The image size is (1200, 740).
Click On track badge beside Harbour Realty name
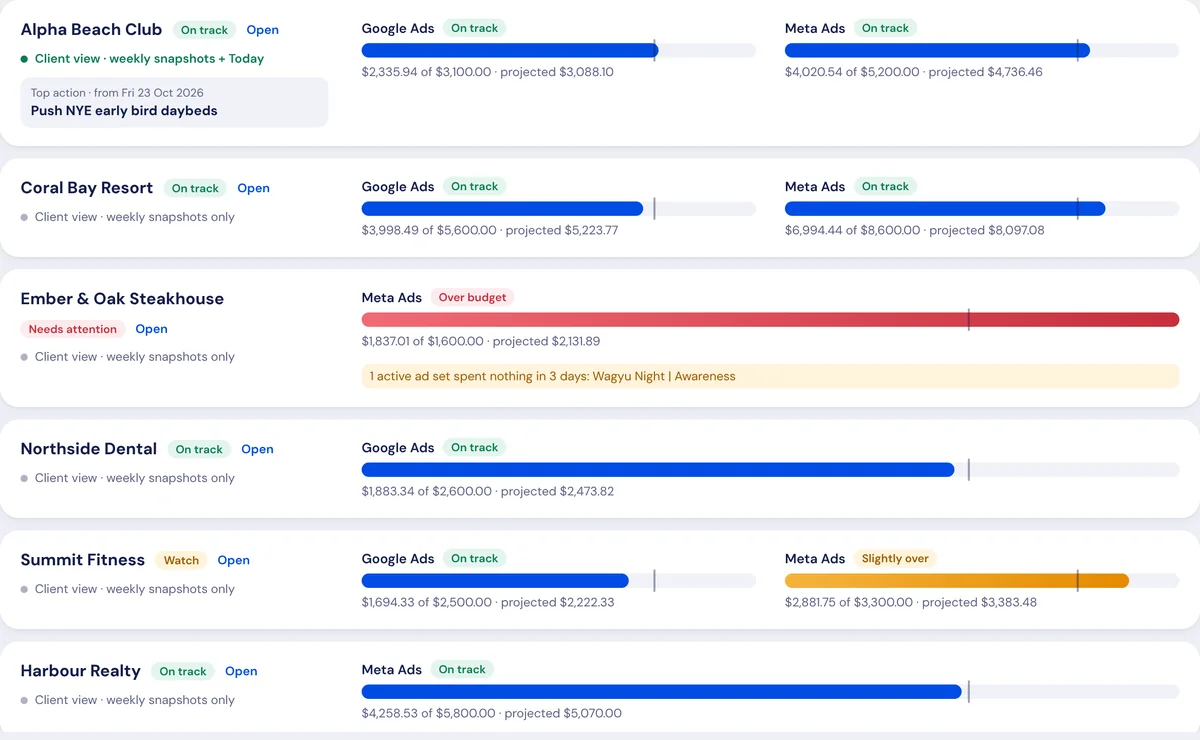[183, 671]
